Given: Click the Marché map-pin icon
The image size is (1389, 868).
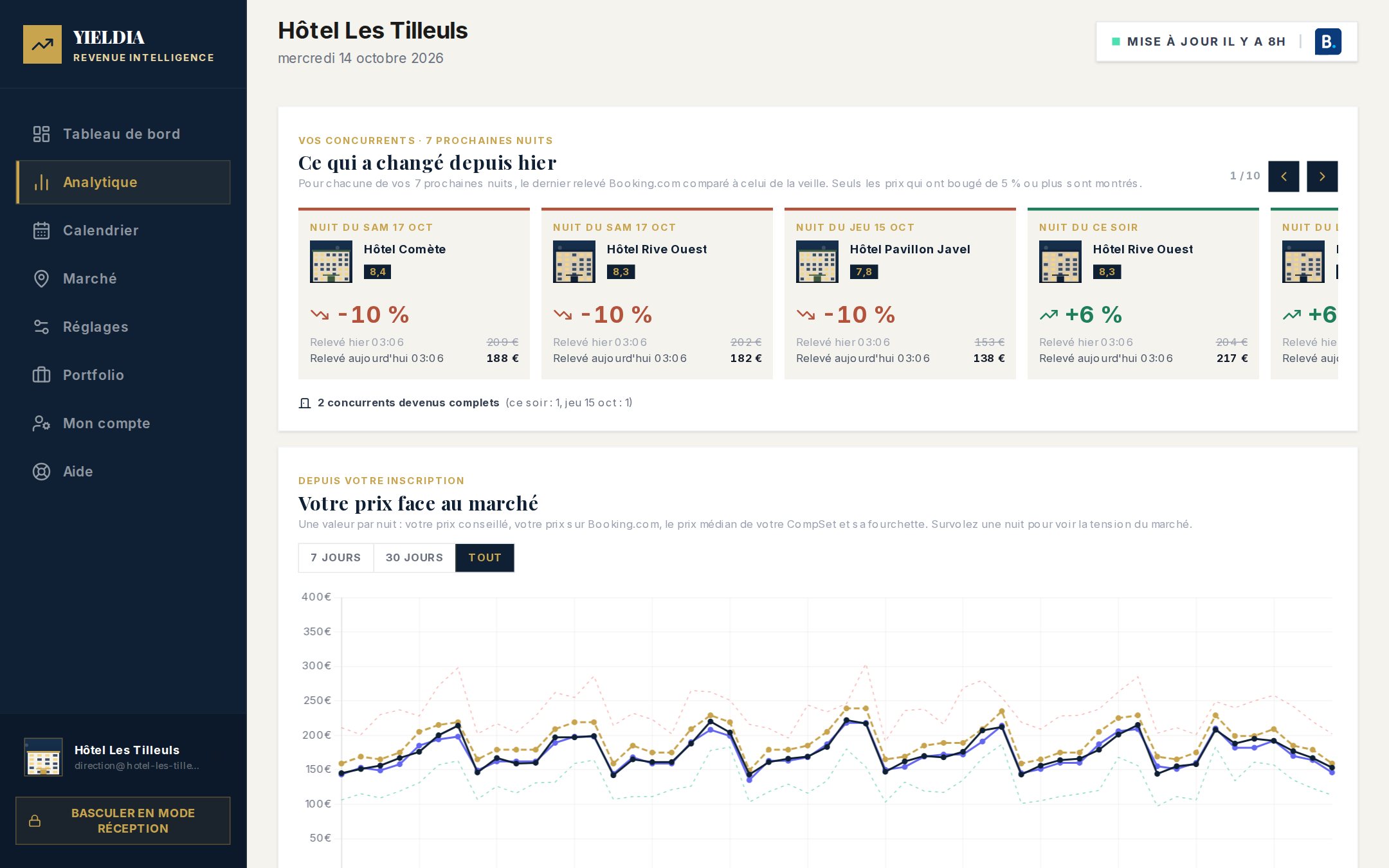Looking at the screenshot, I should (x=41, y=278).
